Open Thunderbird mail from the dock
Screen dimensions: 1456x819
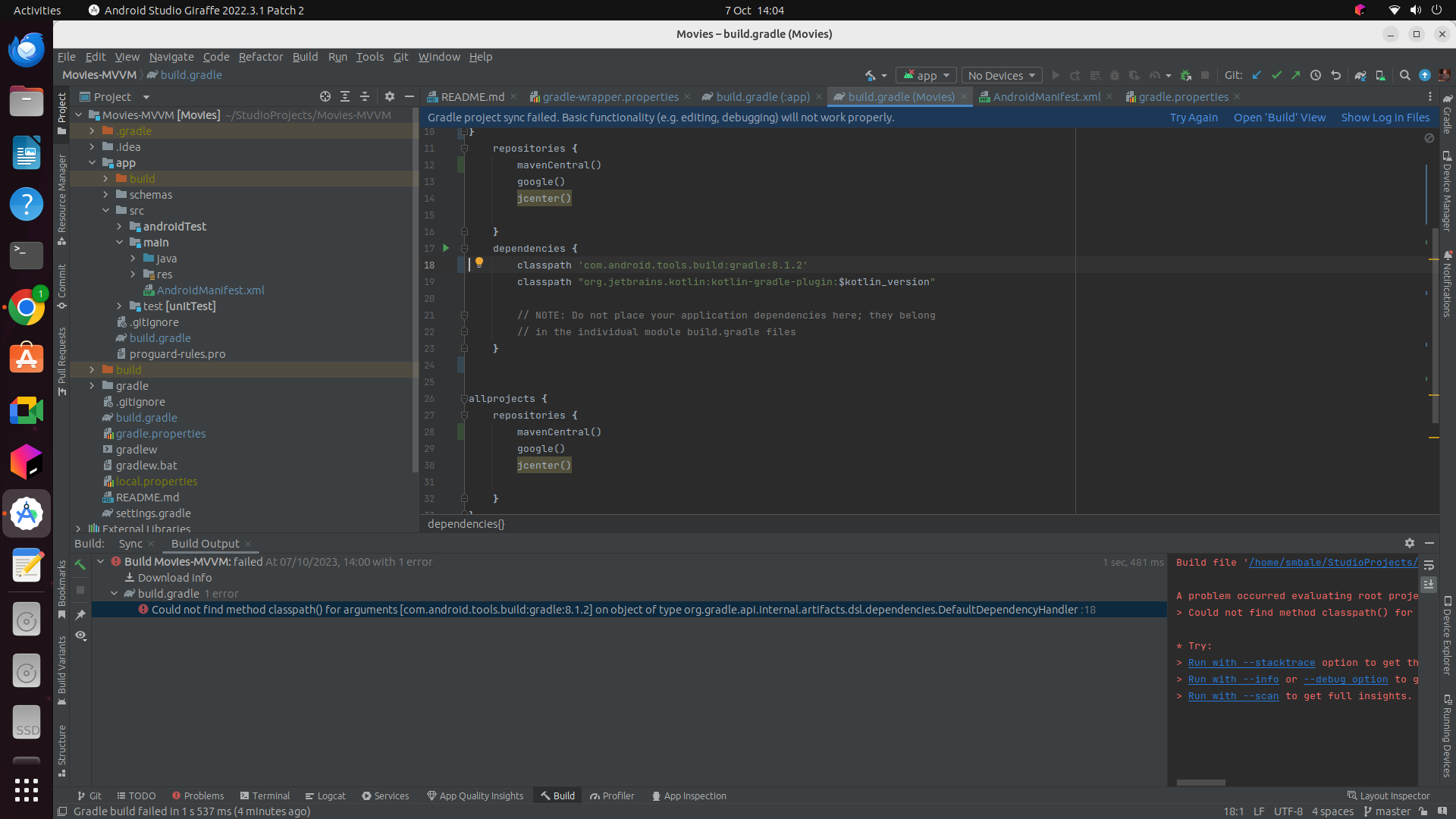tap(27, 49)
